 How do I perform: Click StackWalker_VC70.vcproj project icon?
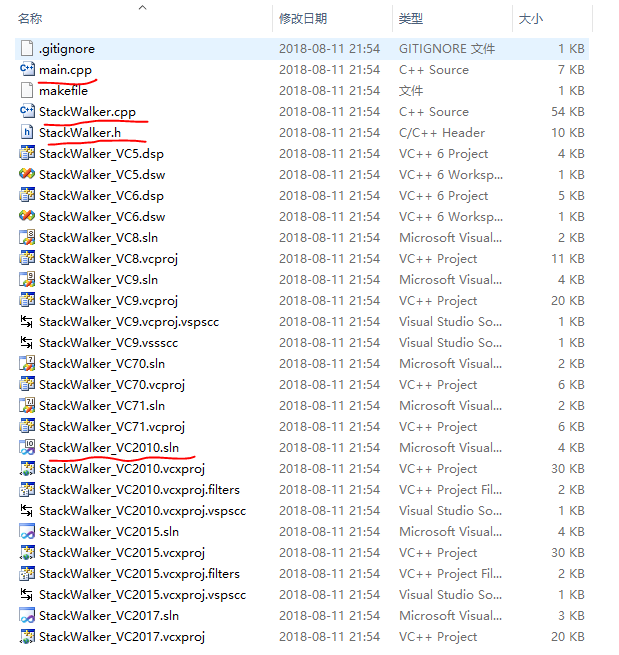tap(27, 384)
